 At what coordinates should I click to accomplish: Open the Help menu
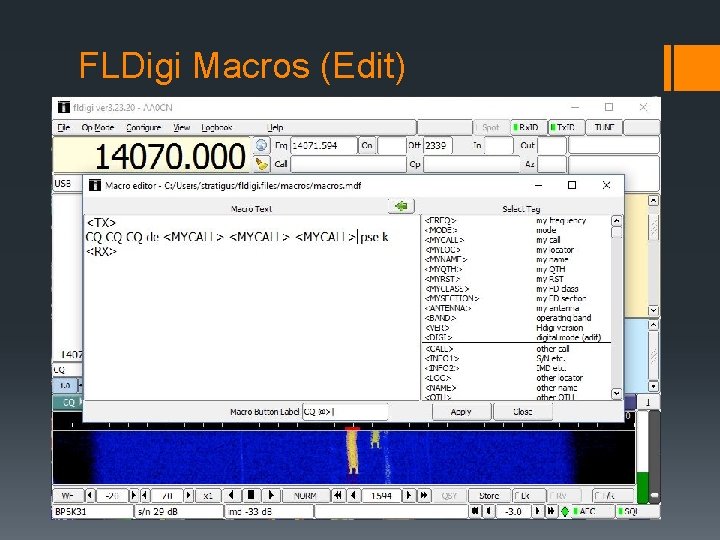tap(275, 127)
